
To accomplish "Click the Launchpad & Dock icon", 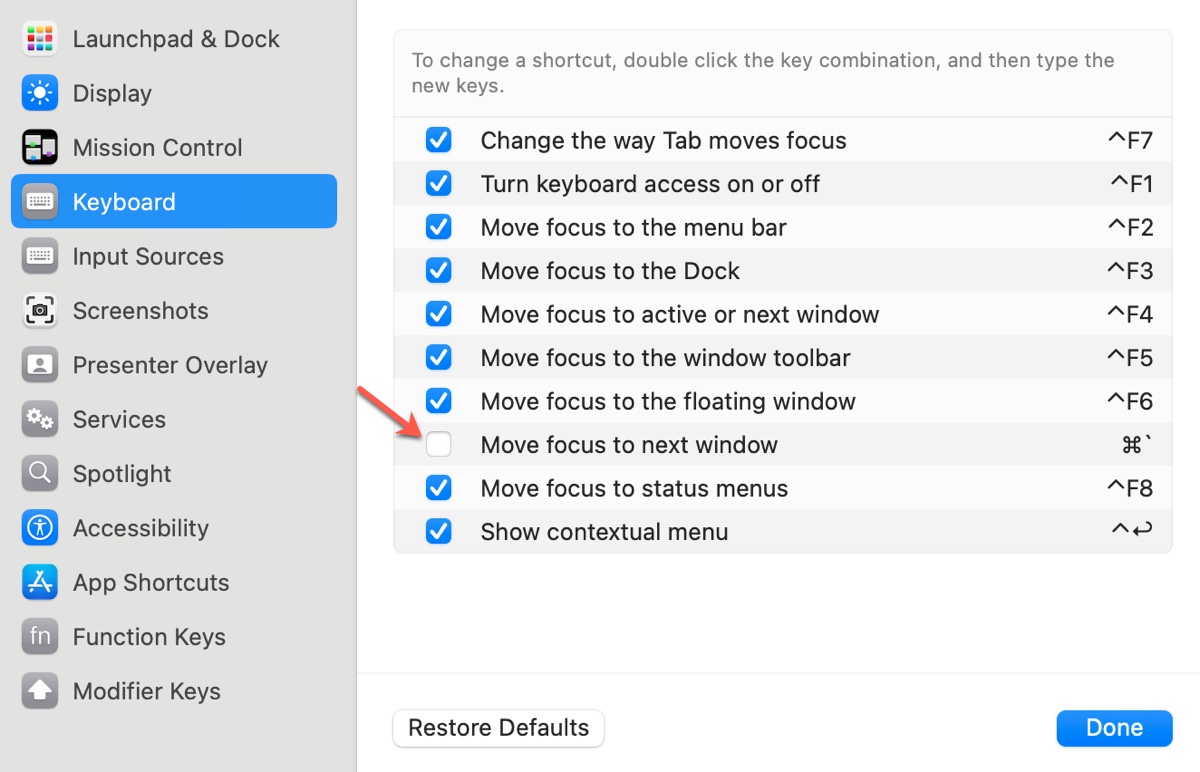I will pyautogui.click(x=40, y=39).
